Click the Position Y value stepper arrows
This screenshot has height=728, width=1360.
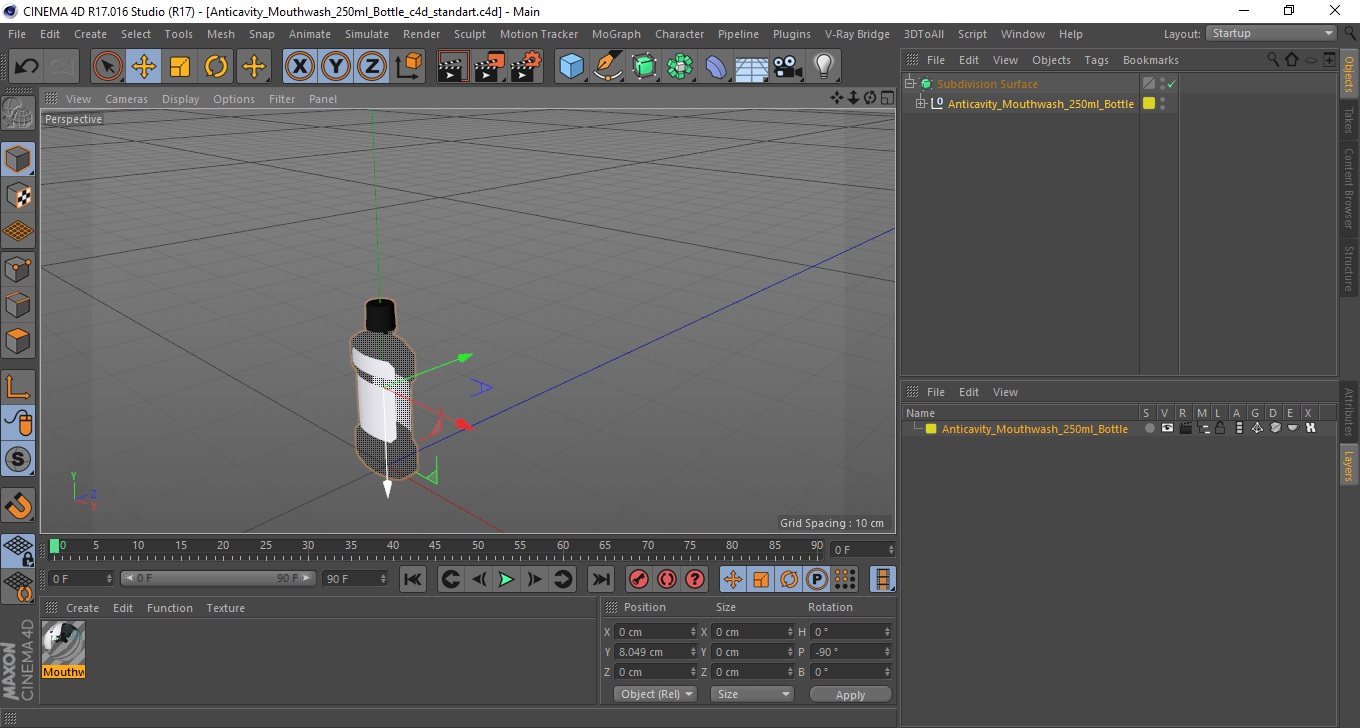click(694, 652)
